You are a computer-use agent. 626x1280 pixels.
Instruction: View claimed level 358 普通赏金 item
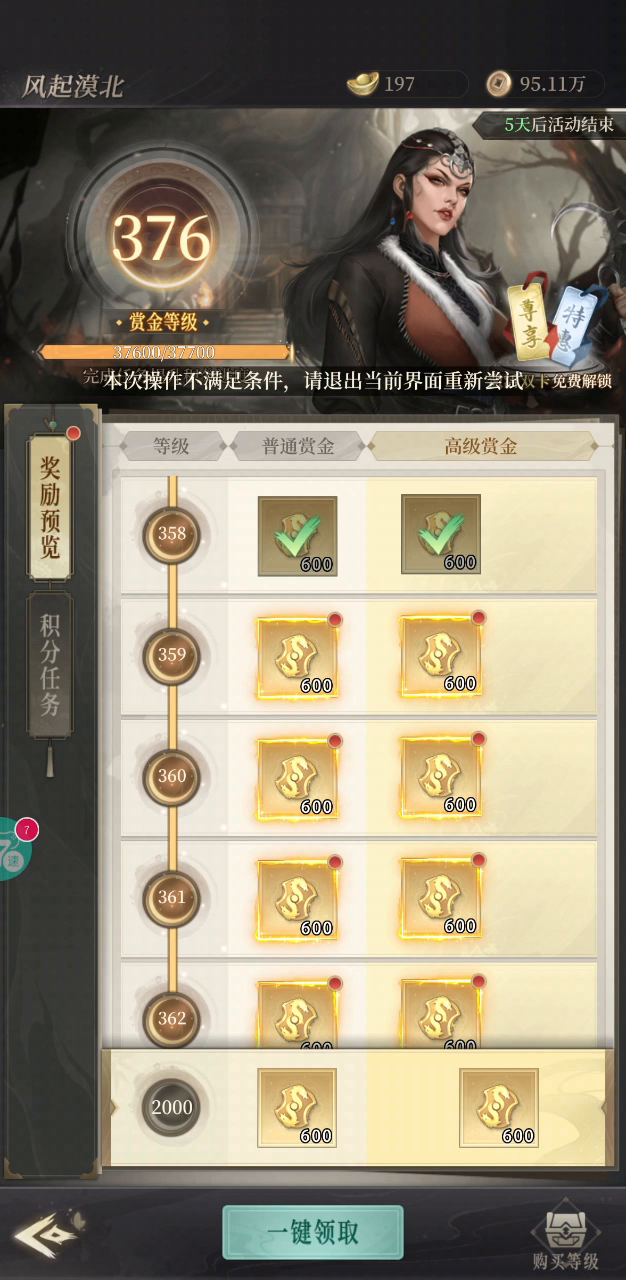click(x=297, y=535)
